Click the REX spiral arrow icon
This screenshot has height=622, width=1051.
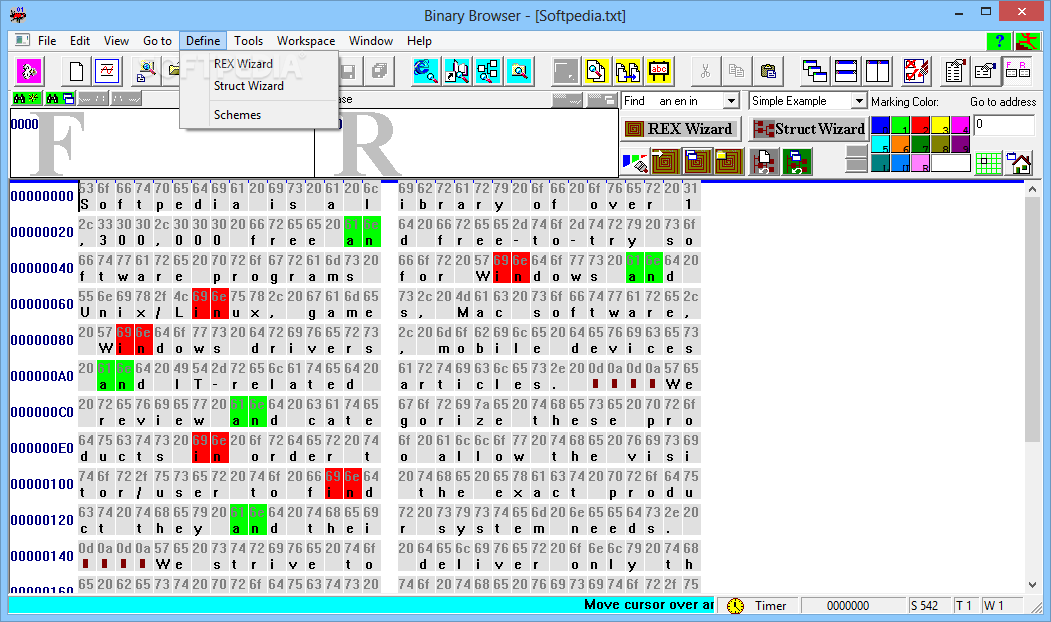[664, 162]
